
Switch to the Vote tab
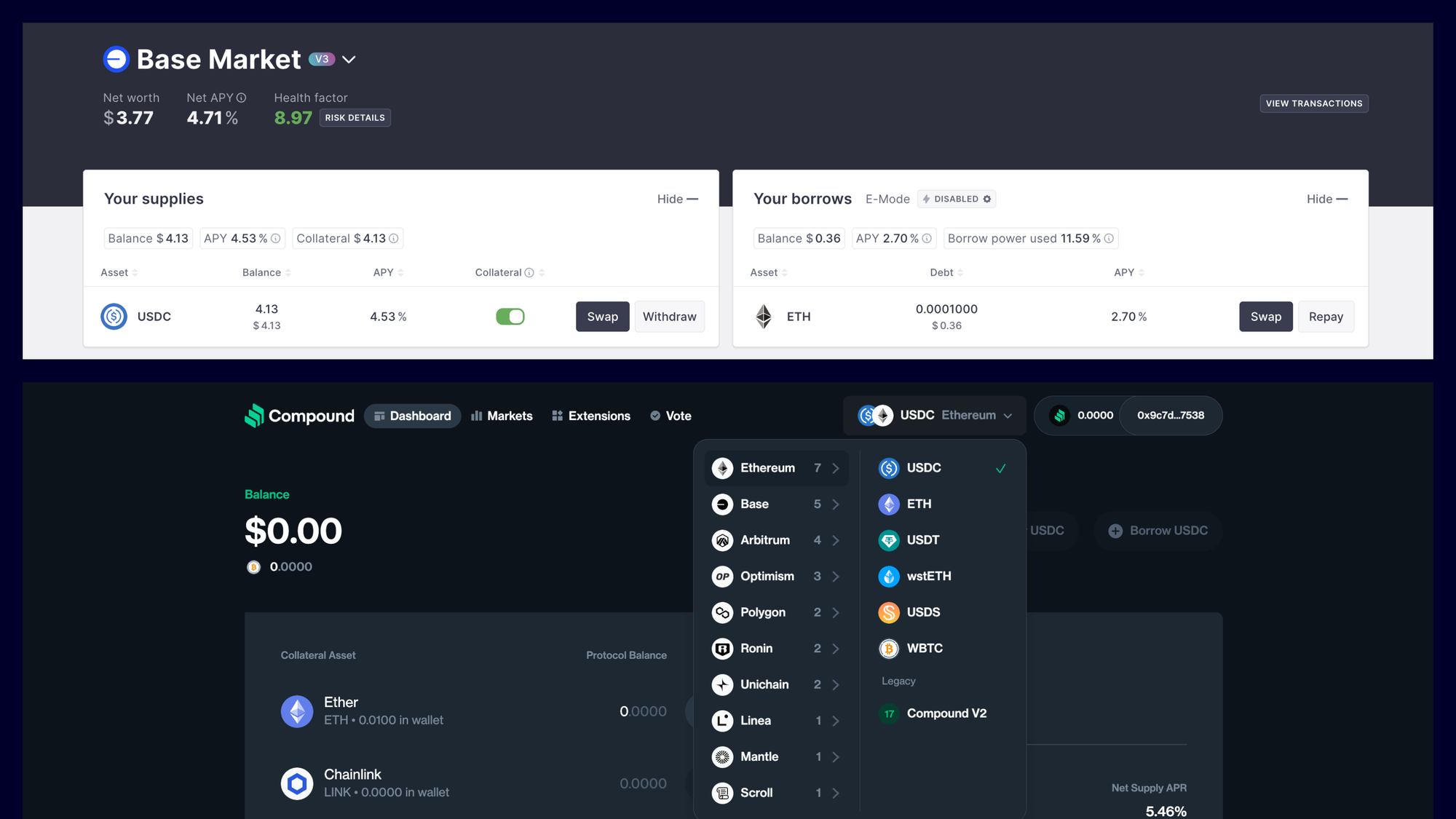click(x=670, y=416)
